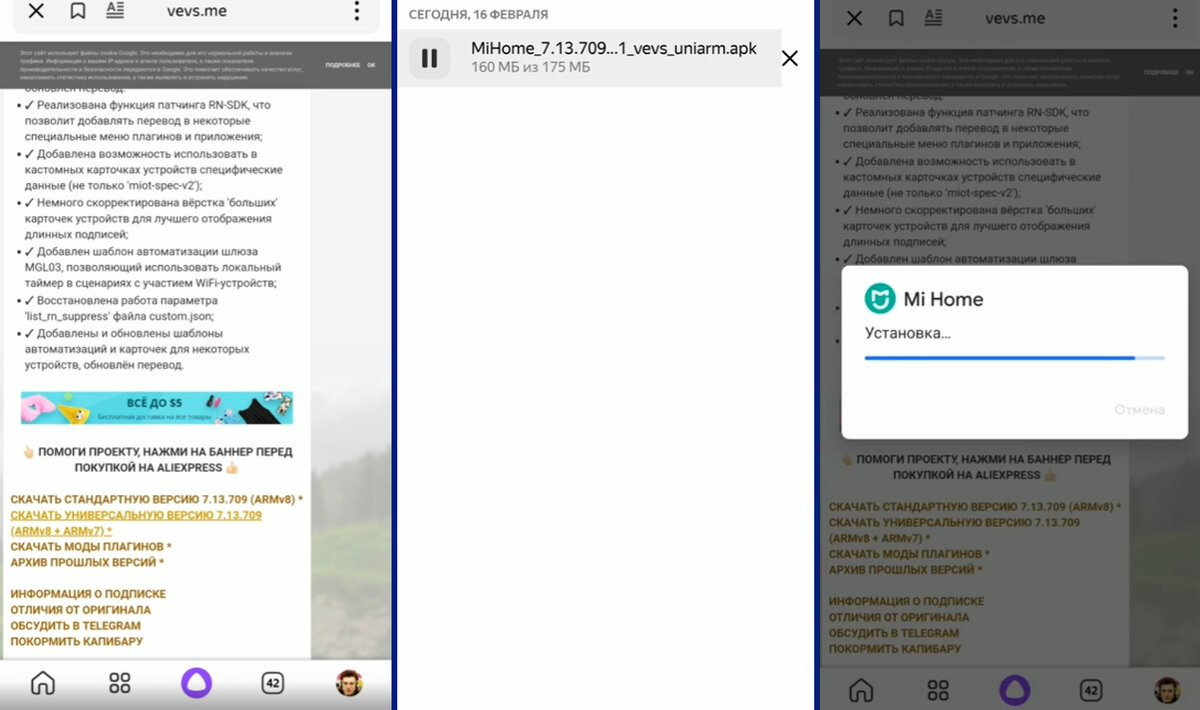
Task: Open ОТЛИЧИЯ ОТ ОРИГИНАЛА in left screen
Action: click(81, 610)
